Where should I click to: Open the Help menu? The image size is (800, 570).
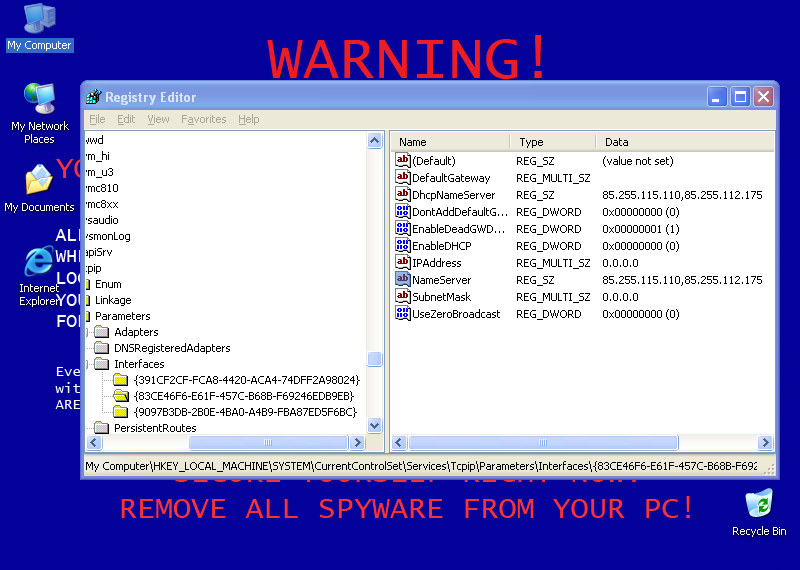pos(248,119)
